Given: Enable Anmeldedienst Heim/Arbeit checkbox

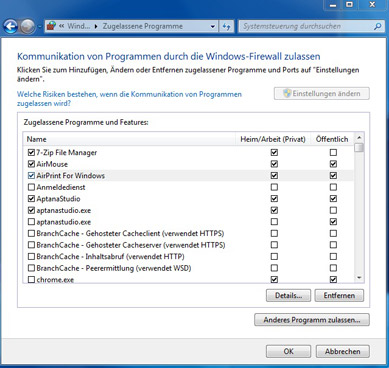Looking at the screenshot, I should coord(274,187).
